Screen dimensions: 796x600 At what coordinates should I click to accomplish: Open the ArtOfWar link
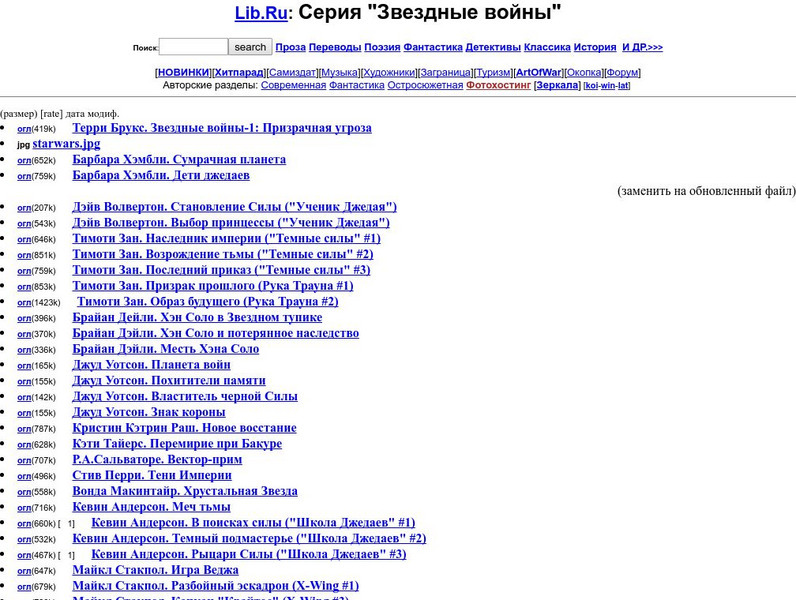click(539, 73)
